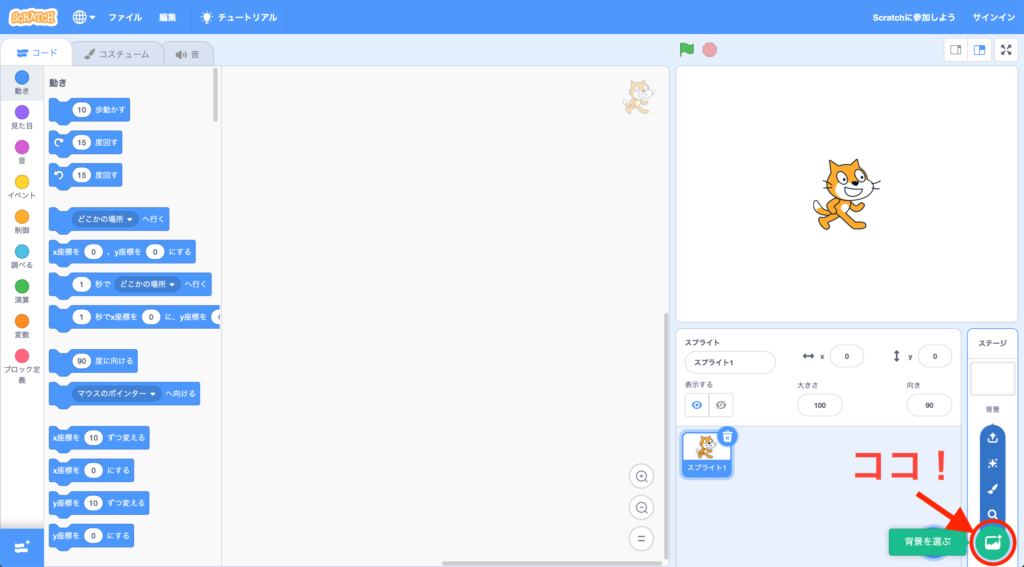The width and height of the screenshot is (1024, 567).
Task: Click the x座標を 0 にする block
Action: tap(91, 470)
